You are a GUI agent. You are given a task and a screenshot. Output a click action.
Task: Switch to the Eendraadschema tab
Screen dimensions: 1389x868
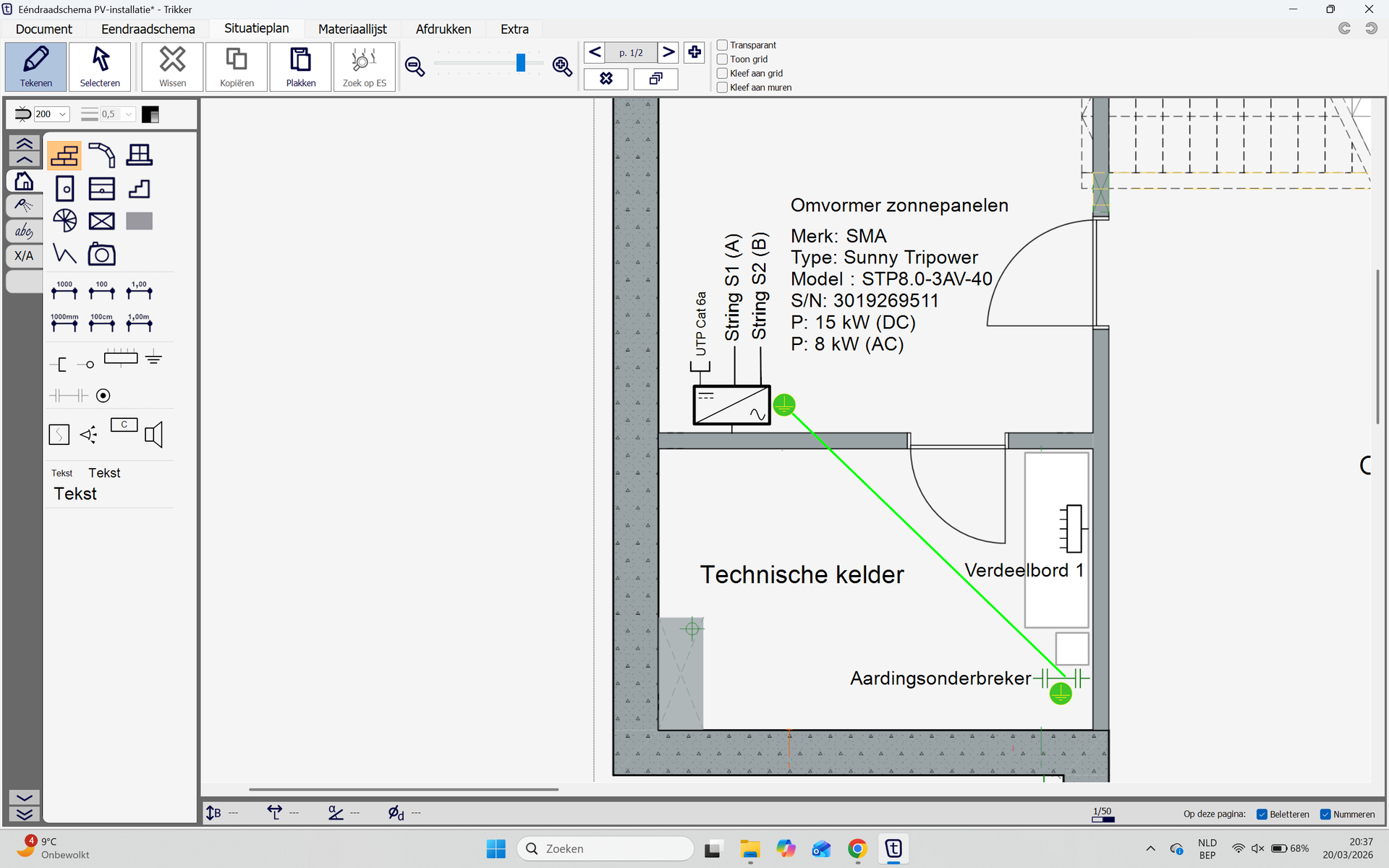pyautogui.click(x=148, y=29)
